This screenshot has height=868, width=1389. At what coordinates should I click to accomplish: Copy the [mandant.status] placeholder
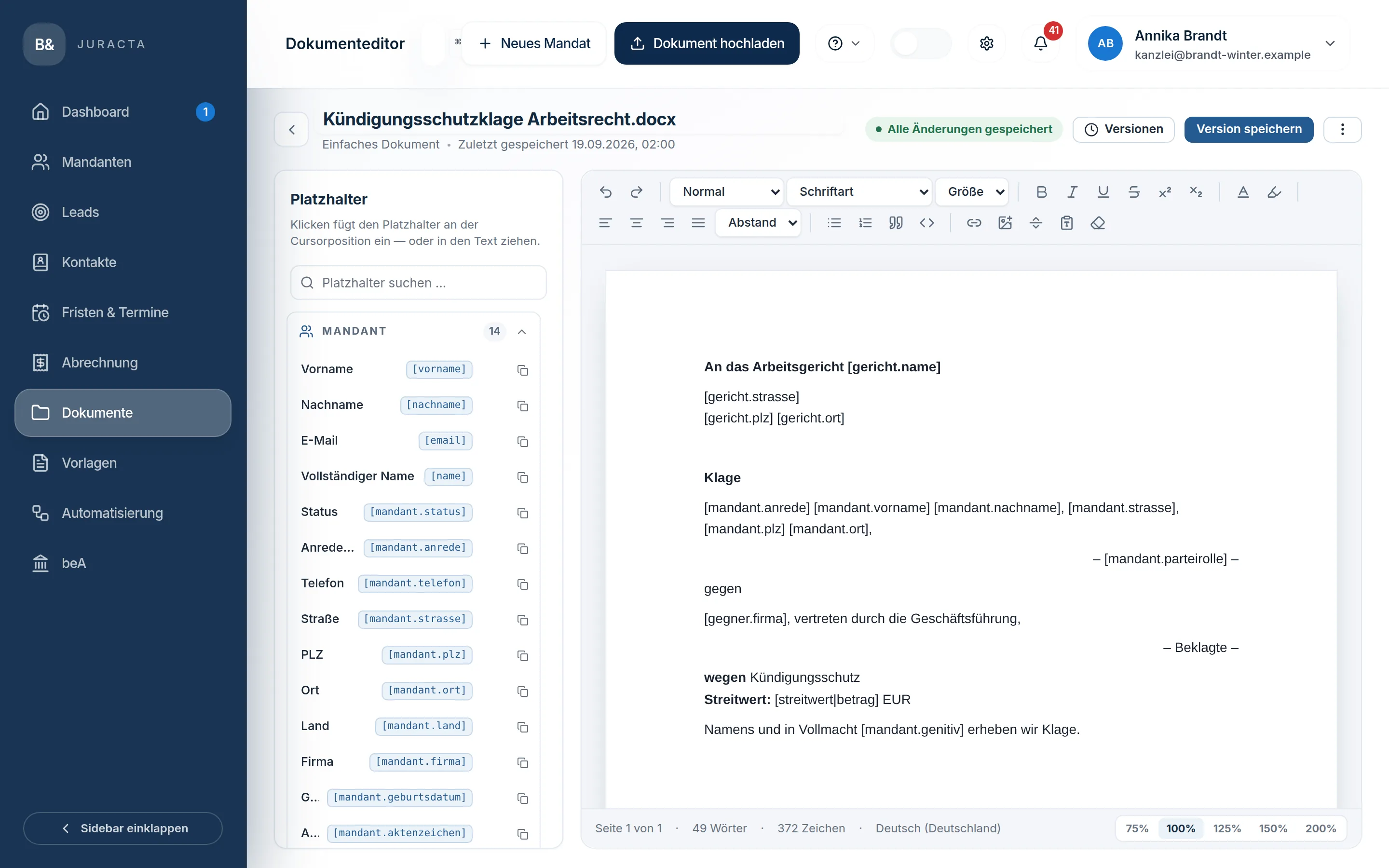pyautogui.click(x=522, y=513)
